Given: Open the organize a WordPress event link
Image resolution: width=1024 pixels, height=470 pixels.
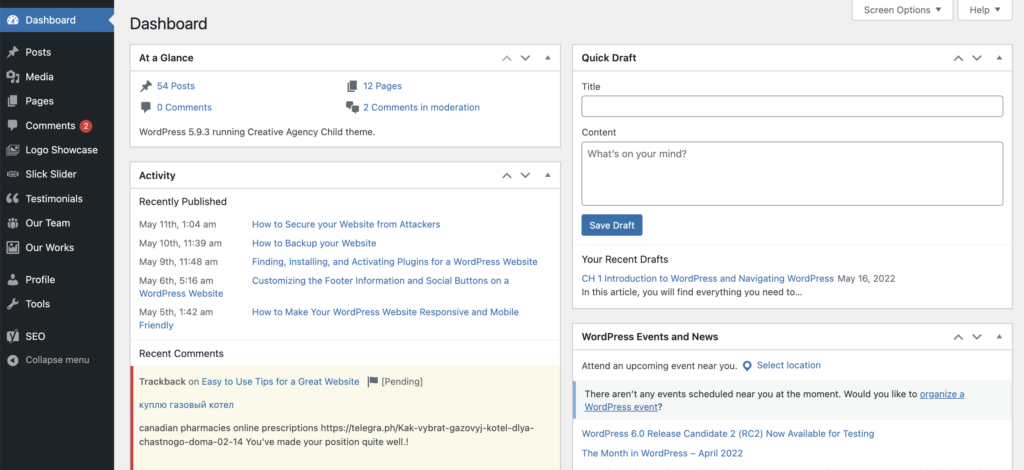Looking at the screenshot, I should 775,401.
